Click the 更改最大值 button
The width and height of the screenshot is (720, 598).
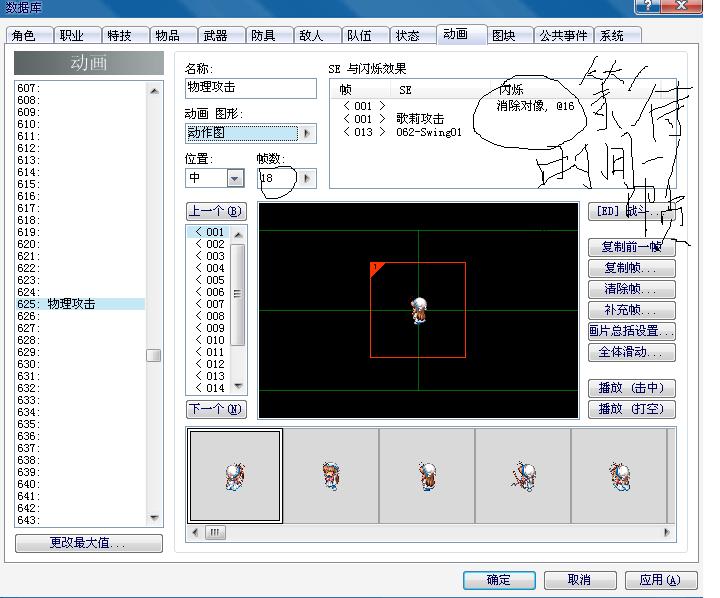89,543
